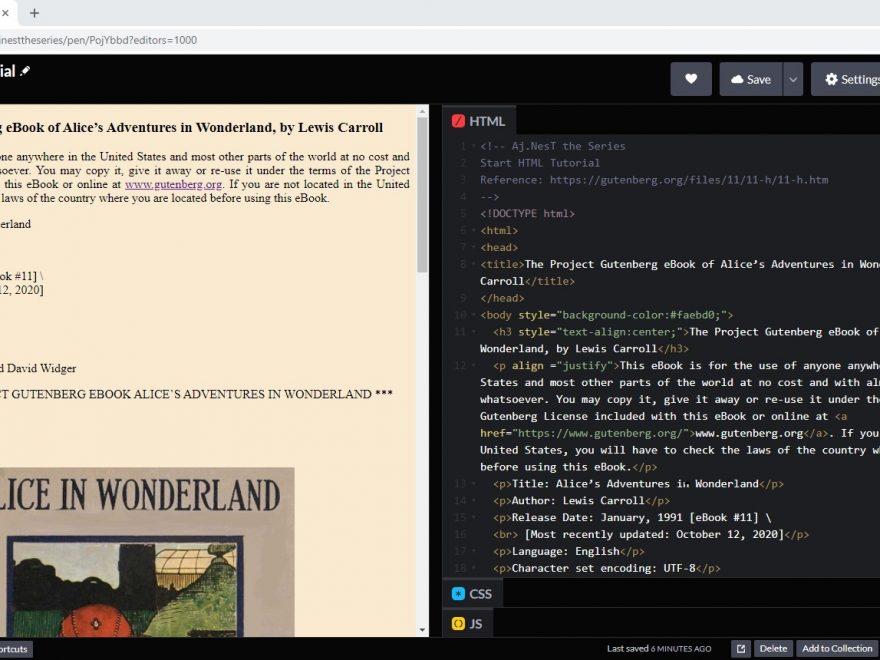Fold the code block at line 10

tap(473, 315)
